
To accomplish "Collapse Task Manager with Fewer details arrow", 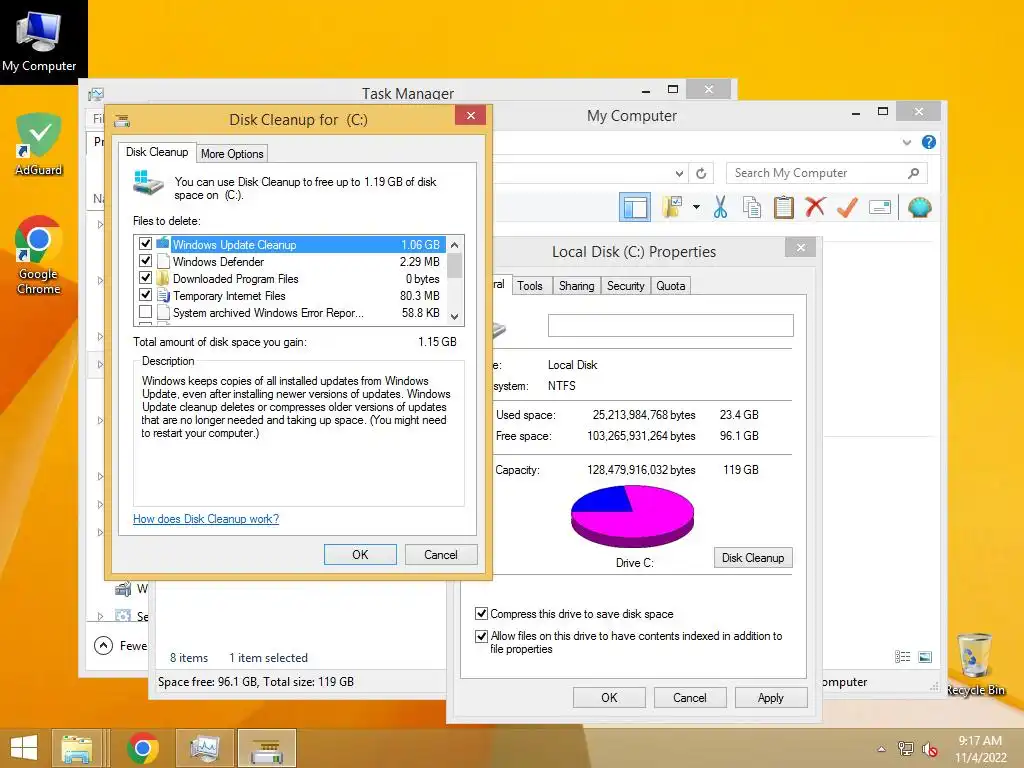I will [x=103, y=645].
